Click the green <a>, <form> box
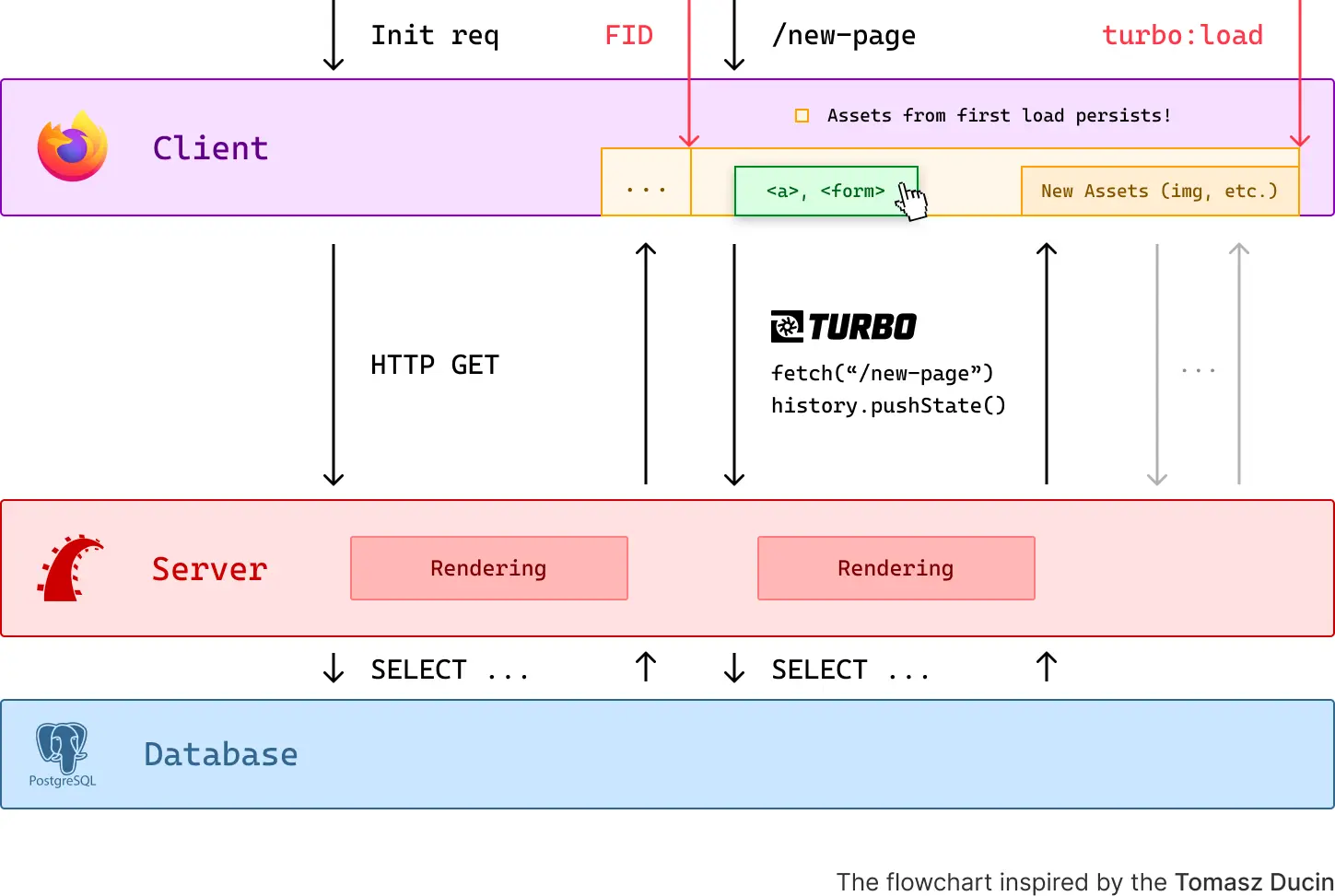Viewport: 1335px width, 896px height. click(x=826, y=191)
